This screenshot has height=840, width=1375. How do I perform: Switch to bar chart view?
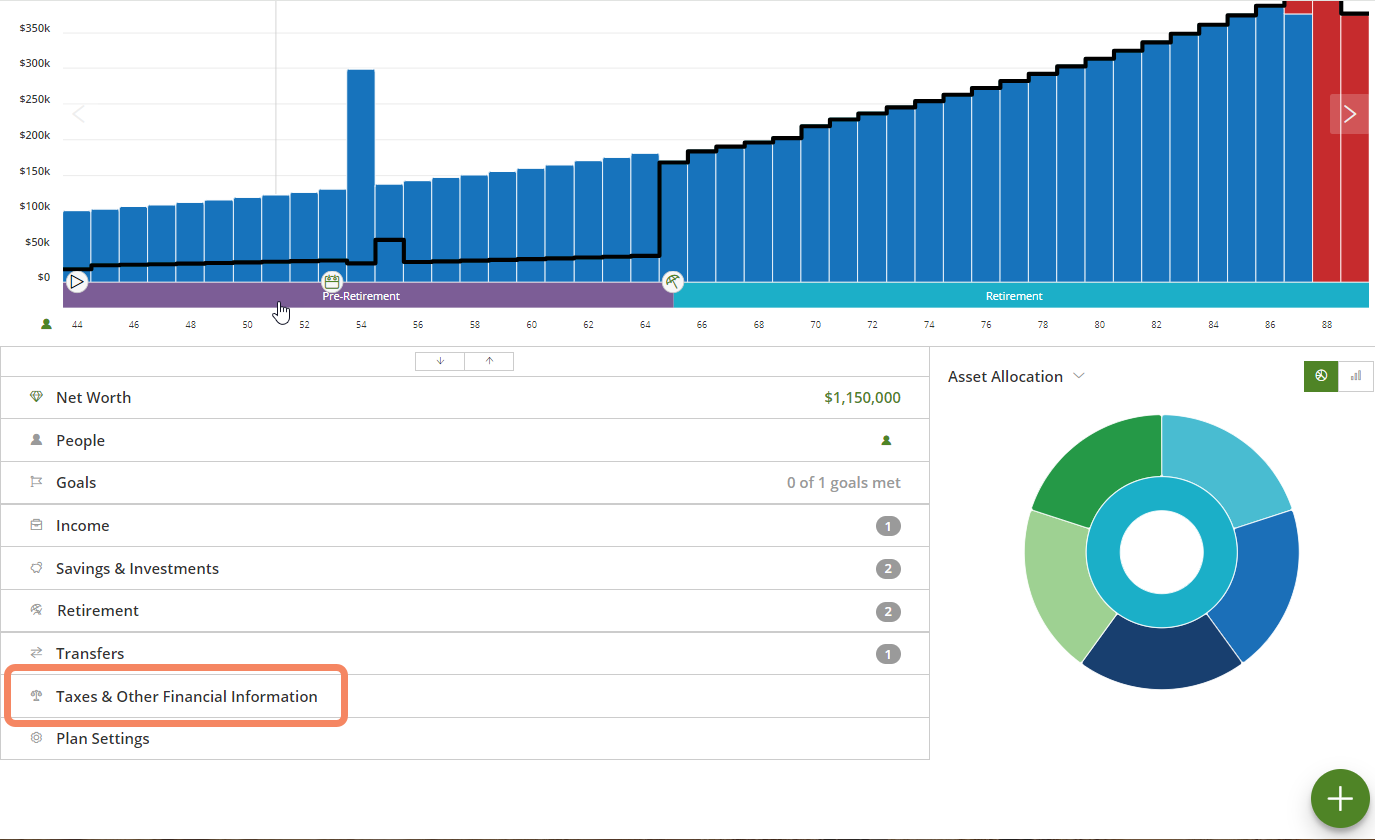pos(1356,376)
